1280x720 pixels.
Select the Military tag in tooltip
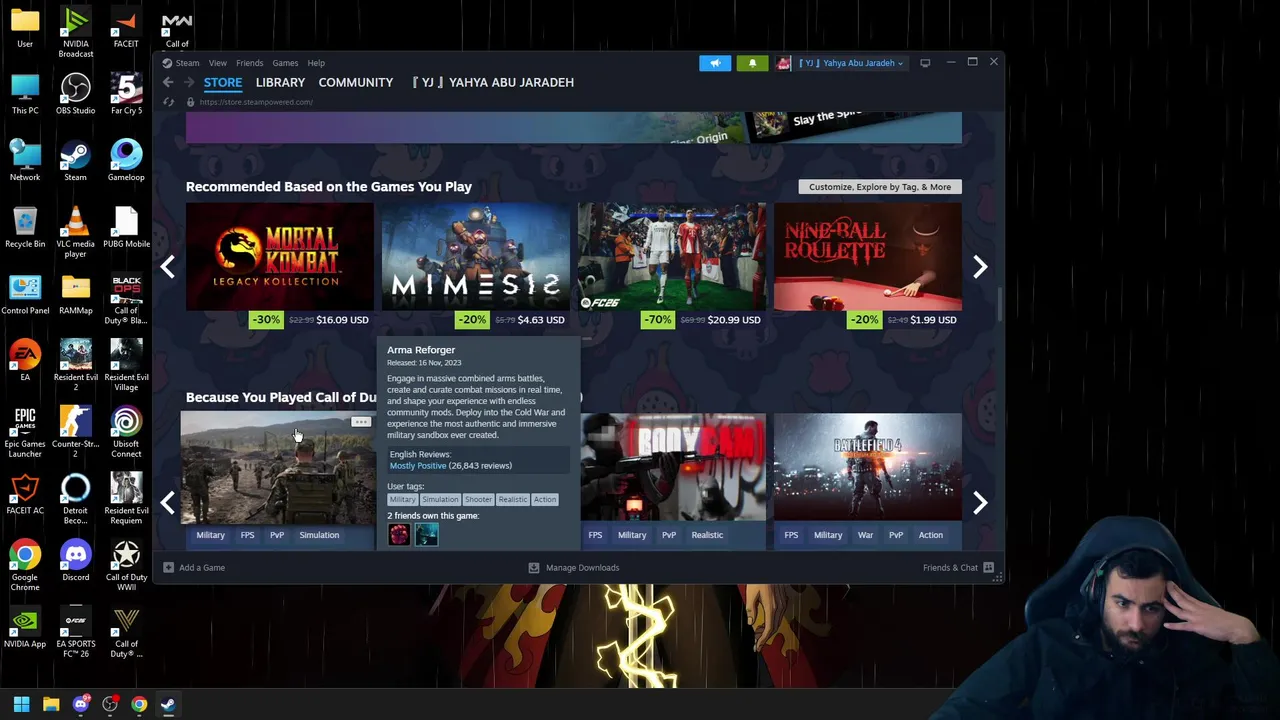(402, 499)
